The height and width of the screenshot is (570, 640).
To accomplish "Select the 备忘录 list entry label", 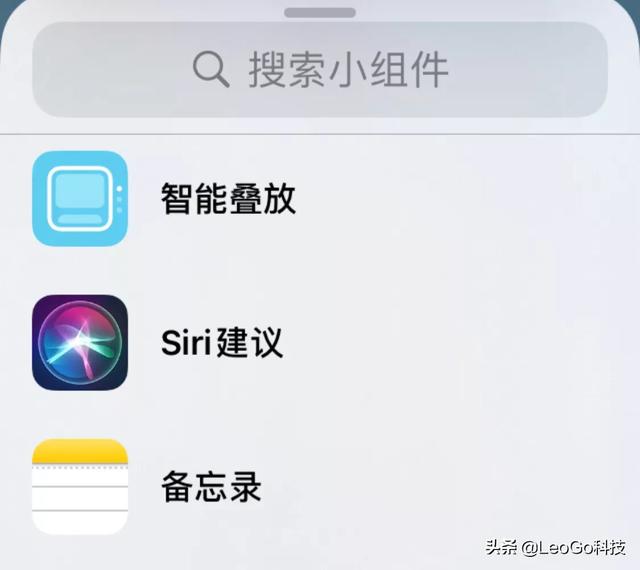I will tap(211, 486).
